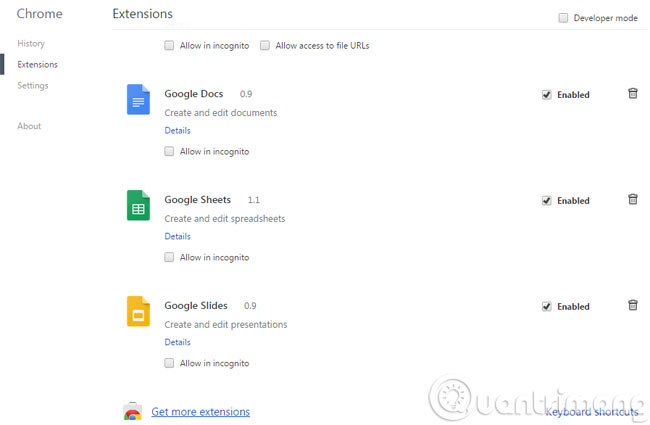Allow Google Slides in incognito
The image size is (650, 425).
(169, 363)
